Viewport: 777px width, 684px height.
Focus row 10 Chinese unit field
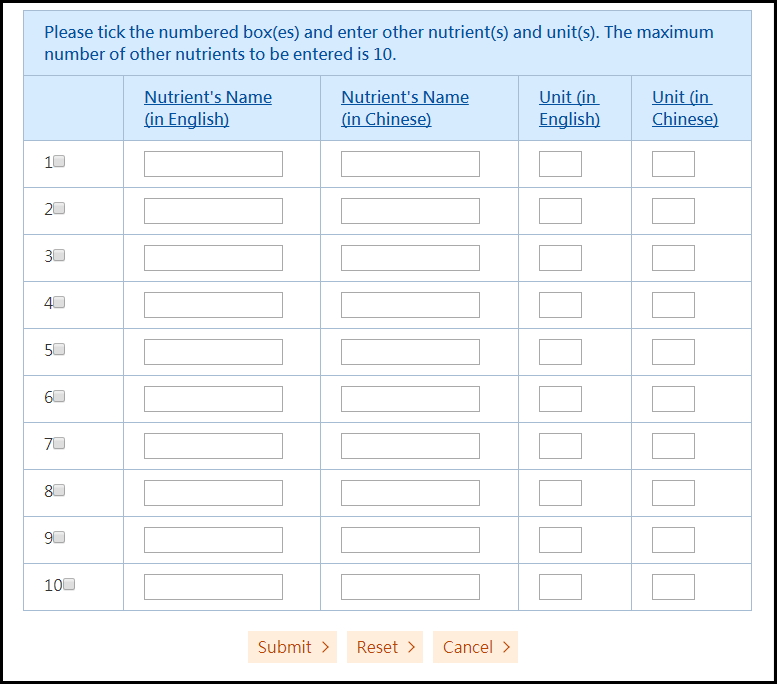tap(673, 587)
